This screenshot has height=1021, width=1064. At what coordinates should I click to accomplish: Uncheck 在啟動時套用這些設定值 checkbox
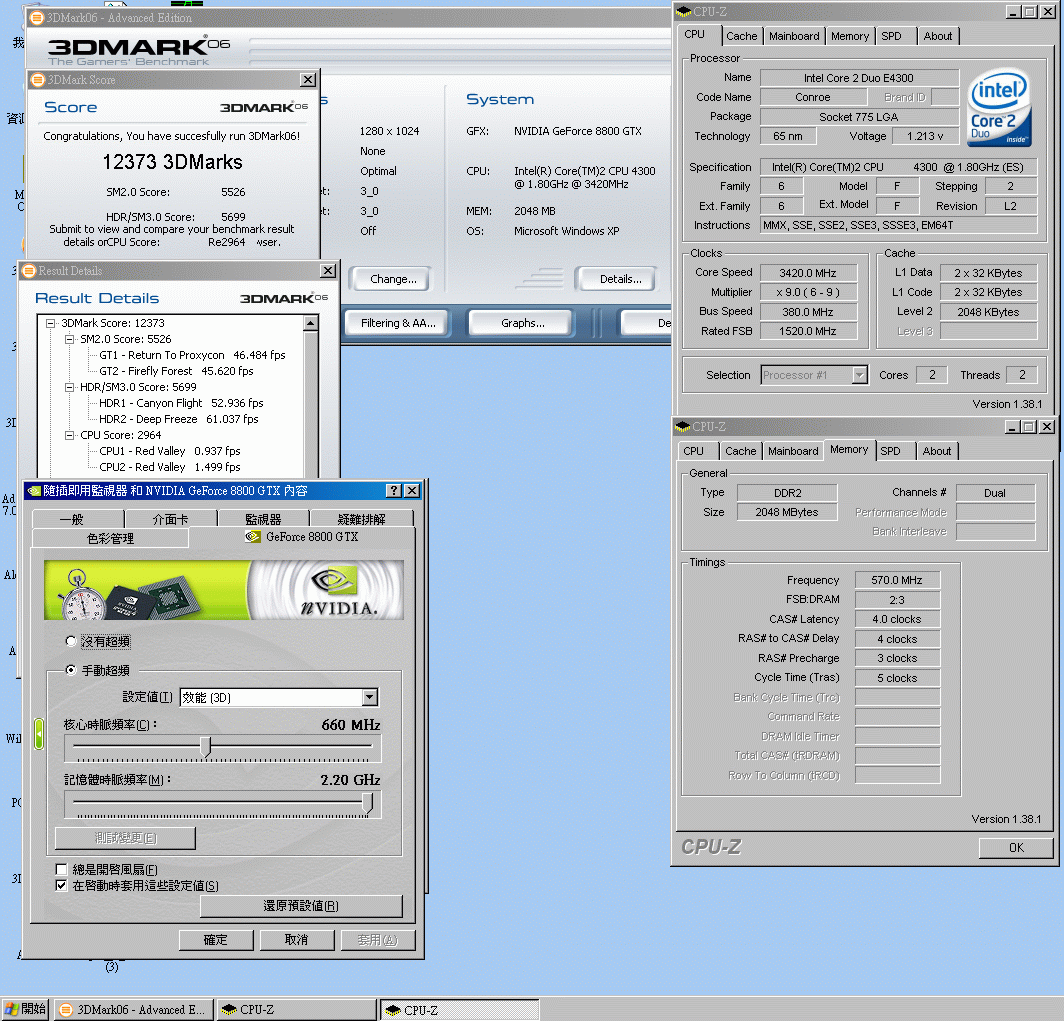61,885
